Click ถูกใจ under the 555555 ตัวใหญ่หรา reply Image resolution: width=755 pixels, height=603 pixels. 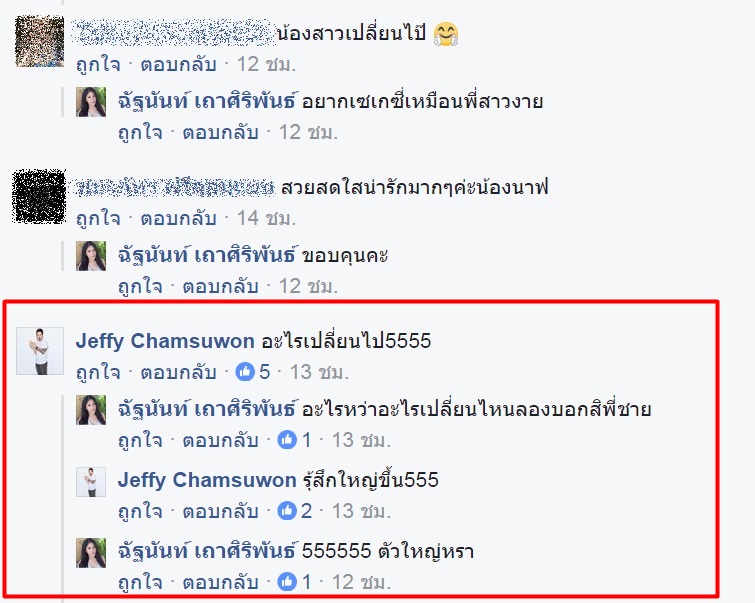140,582
